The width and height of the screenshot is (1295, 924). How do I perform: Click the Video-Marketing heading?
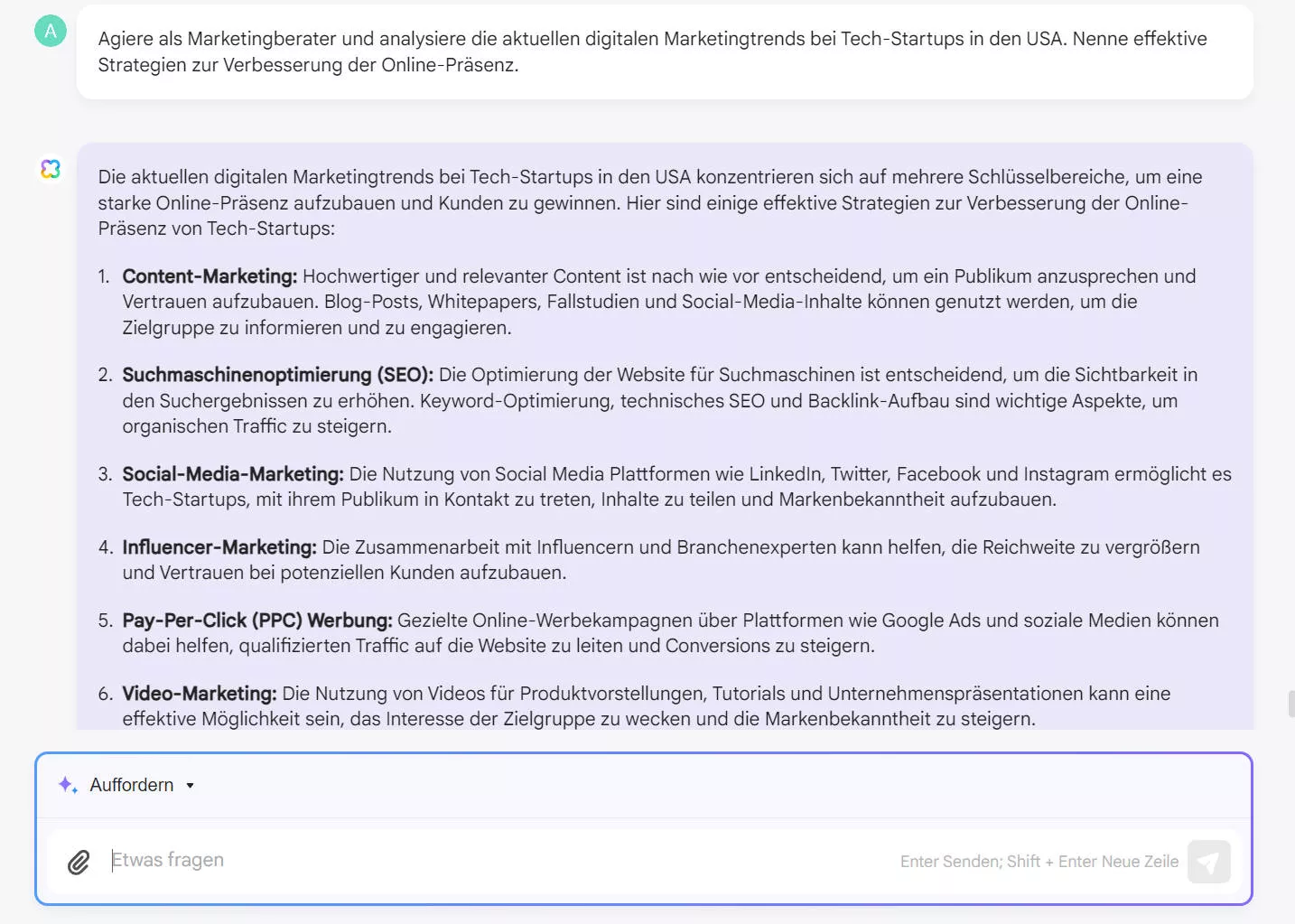tap(198, 693)
